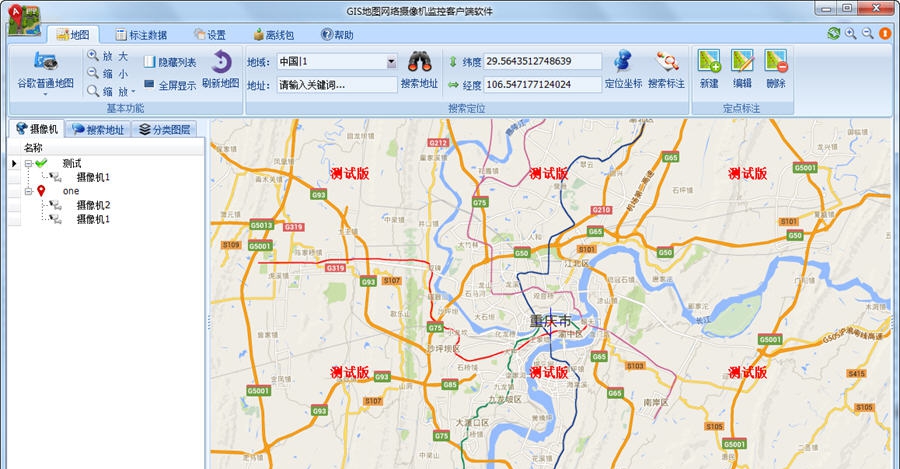Select 摄像机1 under the one group
900x469 pixels.
(93, 219)
